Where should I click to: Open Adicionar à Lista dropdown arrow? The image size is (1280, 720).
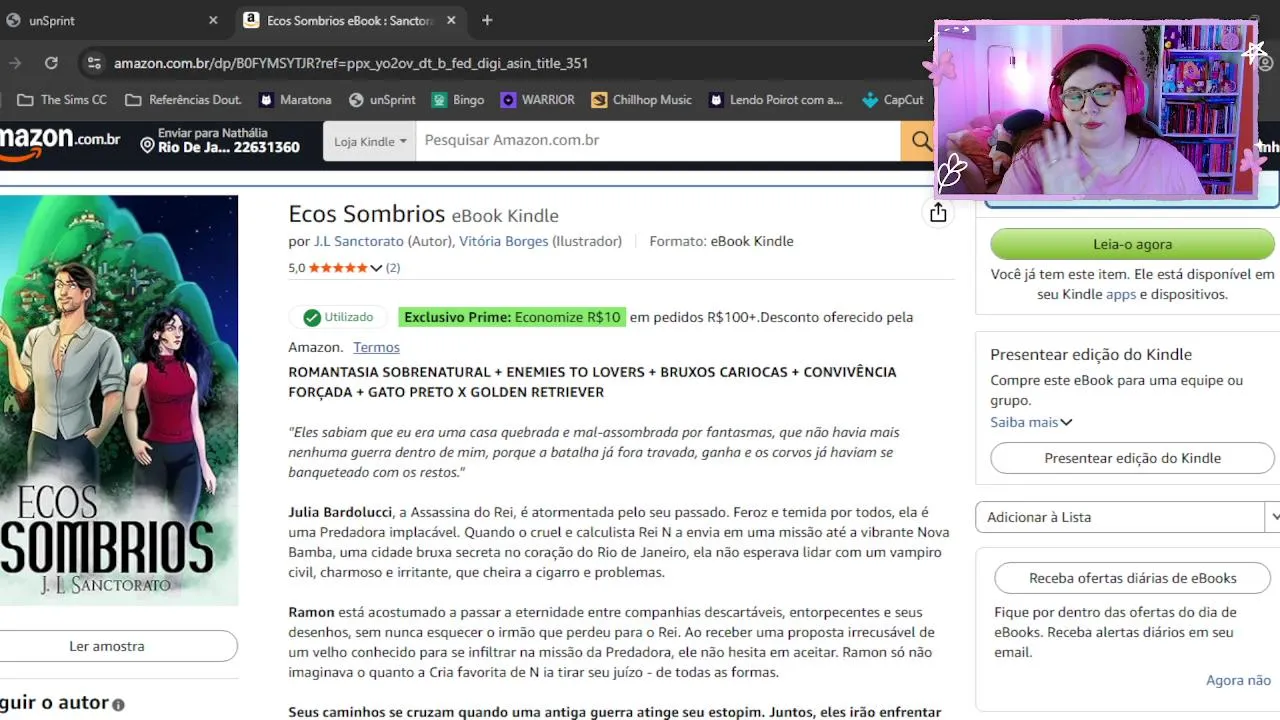pos(1273,517)
